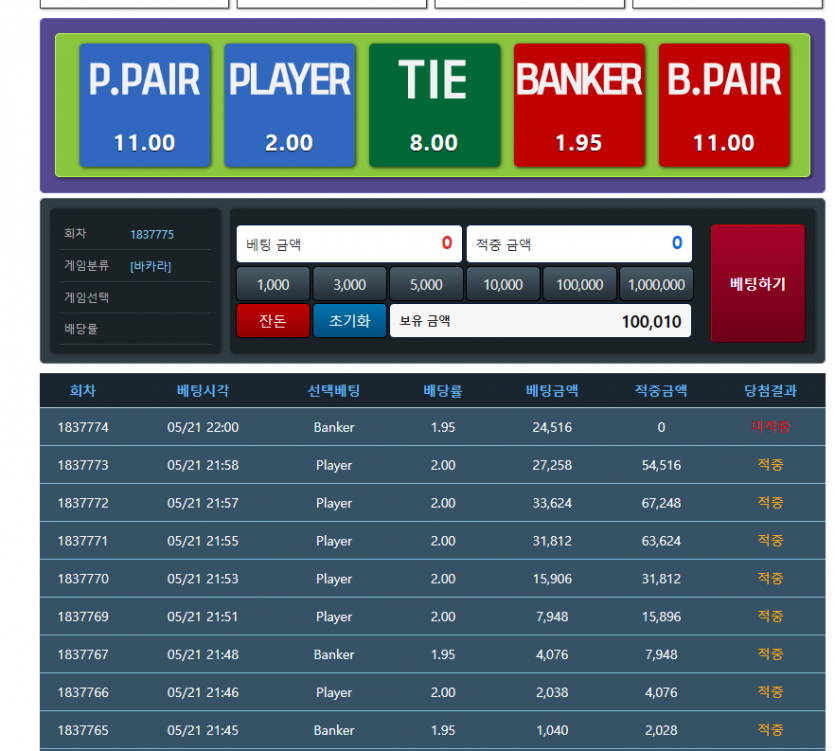Select the PLAYER 2.00 bet tile

tap(290, 105)
